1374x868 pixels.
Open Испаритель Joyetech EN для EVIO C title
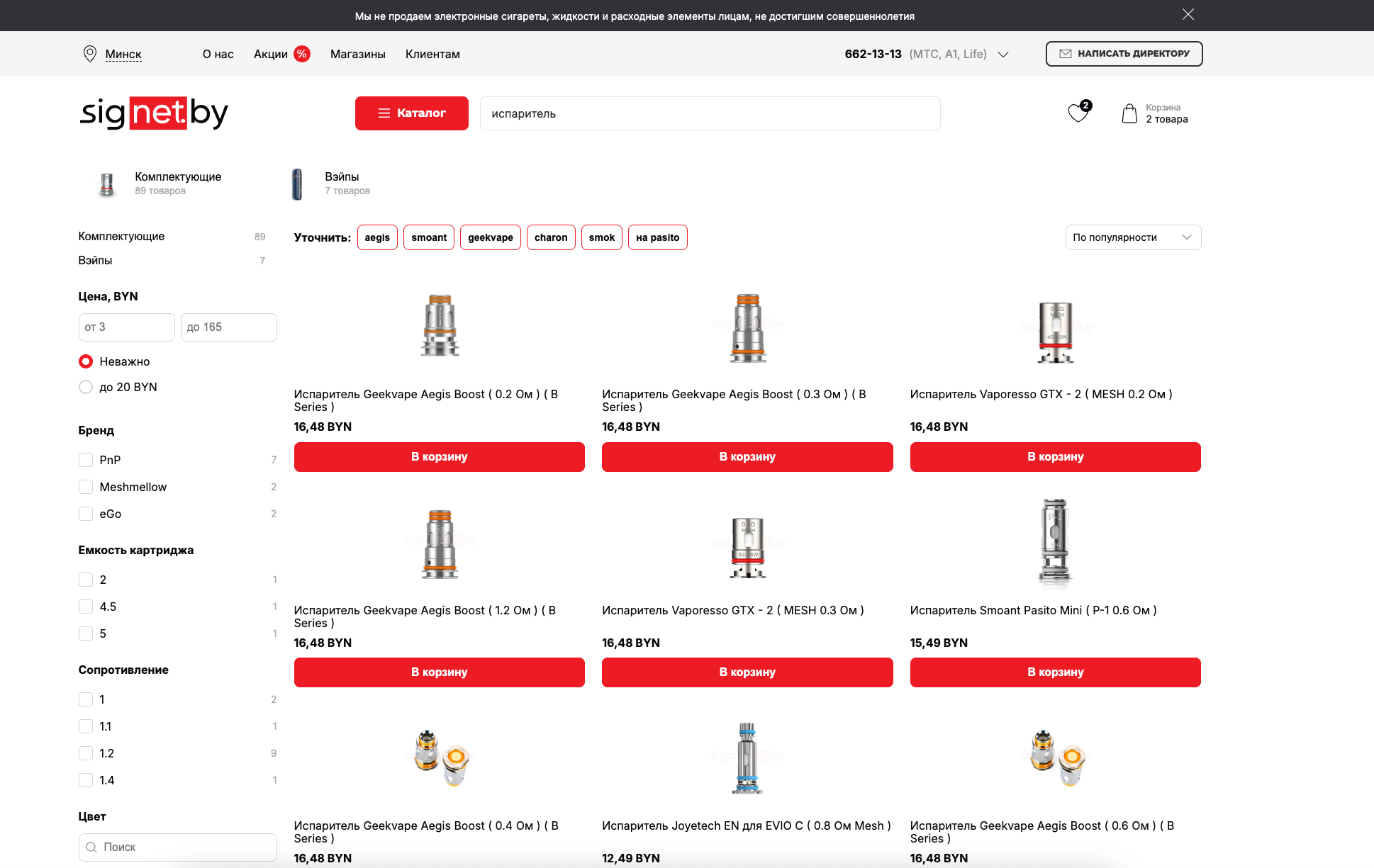coord(747,825)
